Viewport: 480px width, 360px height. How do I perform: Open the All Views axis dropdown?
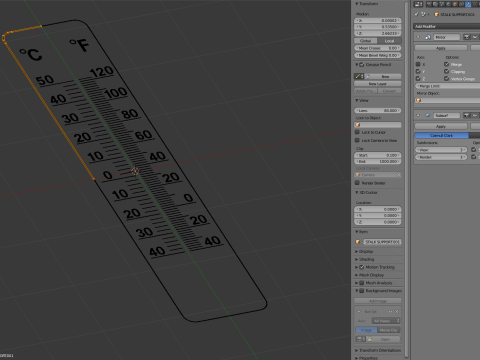coord(386,321)
